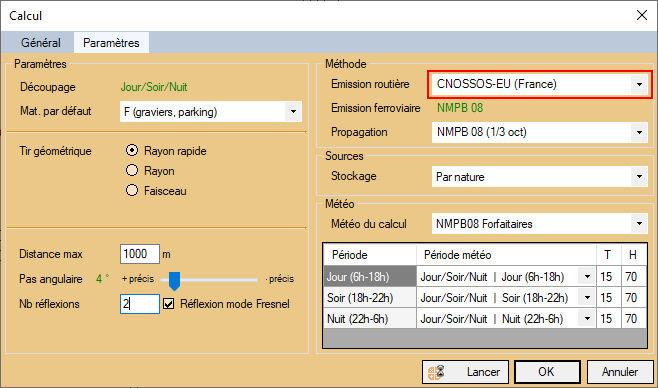Click the Nb réflexions input field
The image size is (658, 388).
click(x=140, y=304)
